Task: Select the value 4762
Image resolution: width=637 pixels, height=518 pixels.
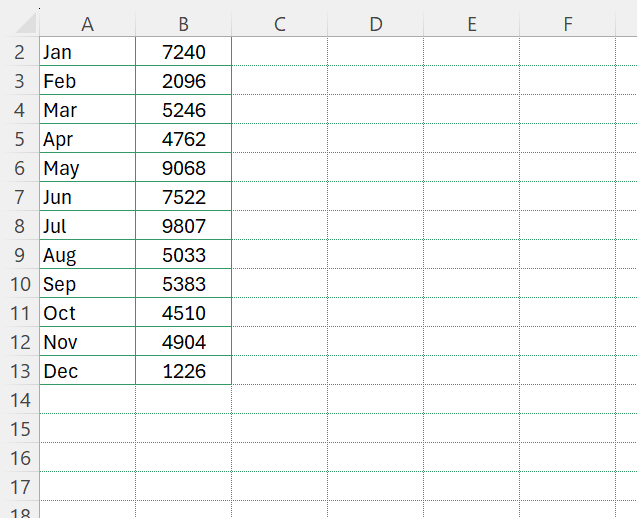Action: pyautogui.click(x=184, y=139)
